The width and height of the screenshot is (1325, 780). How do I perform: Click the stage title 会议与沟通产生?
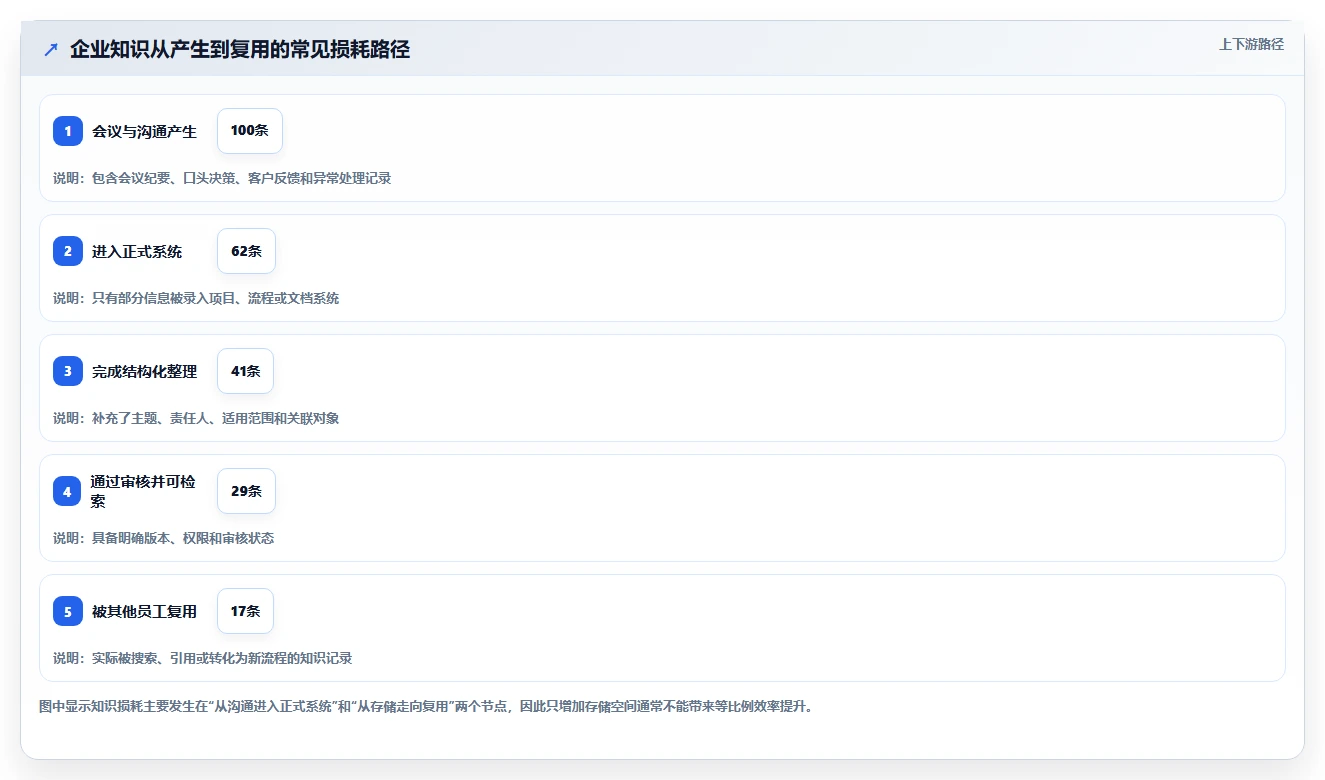click(x=145, y=131)
